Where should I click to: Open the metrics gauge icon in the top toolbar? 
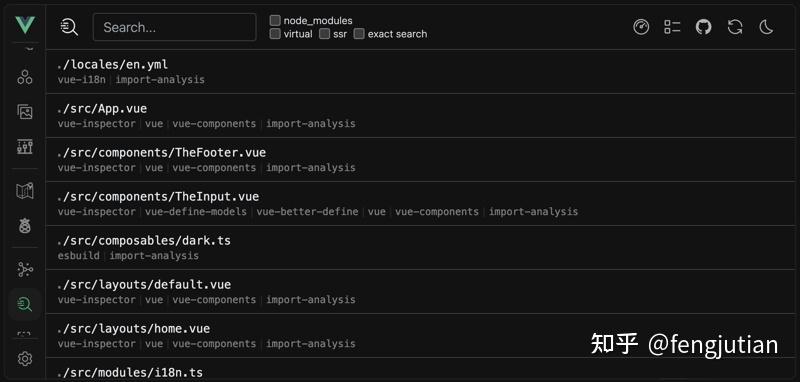tap(641, 27)
